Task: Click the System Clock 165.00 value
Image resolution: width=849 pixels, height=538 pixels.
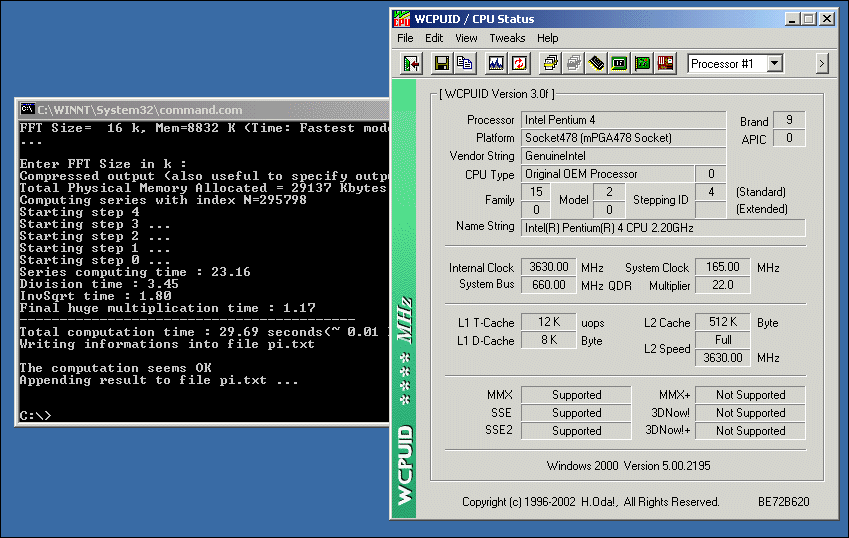Action: [x=723, y=267]
